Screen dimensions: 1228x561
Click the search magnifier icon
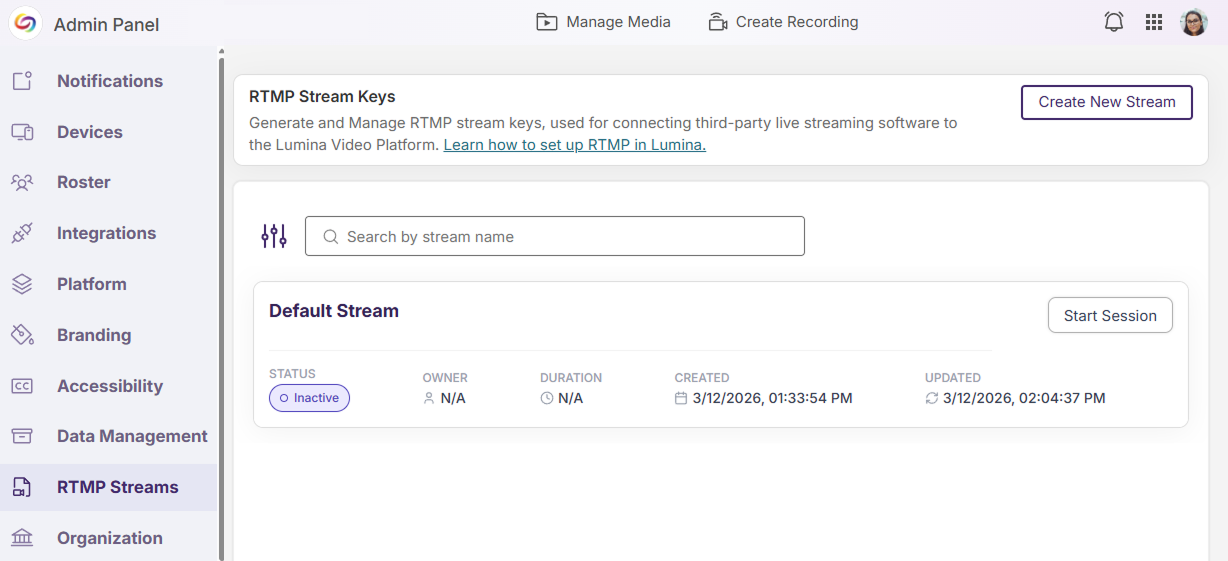[x=331, y=237]
